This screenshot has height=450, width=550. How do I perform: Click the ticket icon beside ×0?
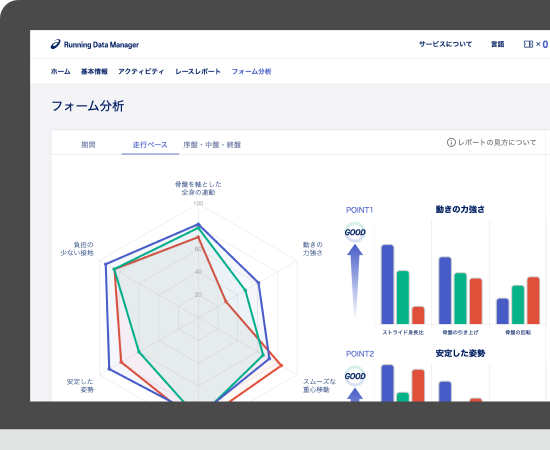click(x=528, y=44)
